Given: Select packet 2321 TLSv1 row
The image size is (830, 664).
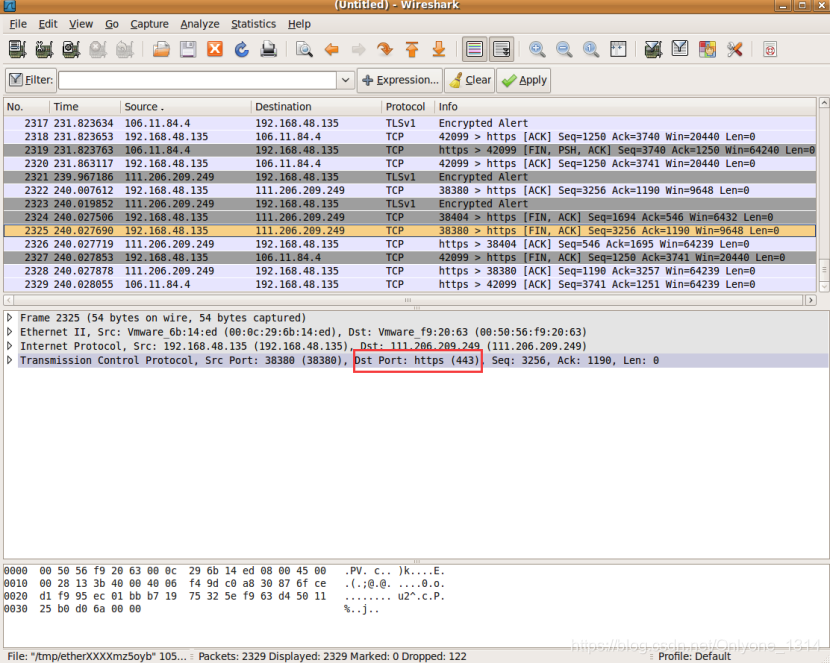Looking at the screenshot, I should pos(410,177).
